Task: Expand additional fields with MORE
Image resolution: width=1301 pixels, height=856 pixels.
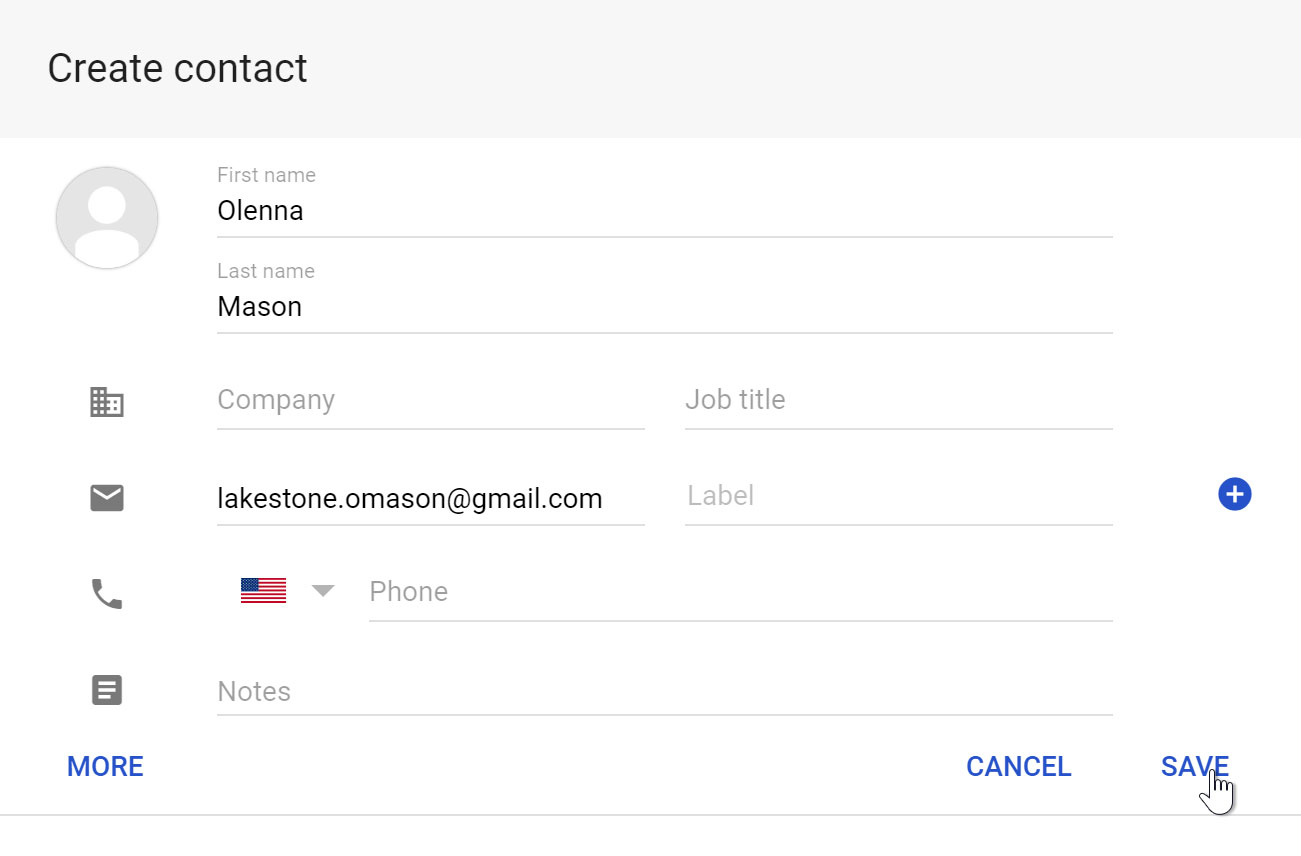Action: [104, 766]
